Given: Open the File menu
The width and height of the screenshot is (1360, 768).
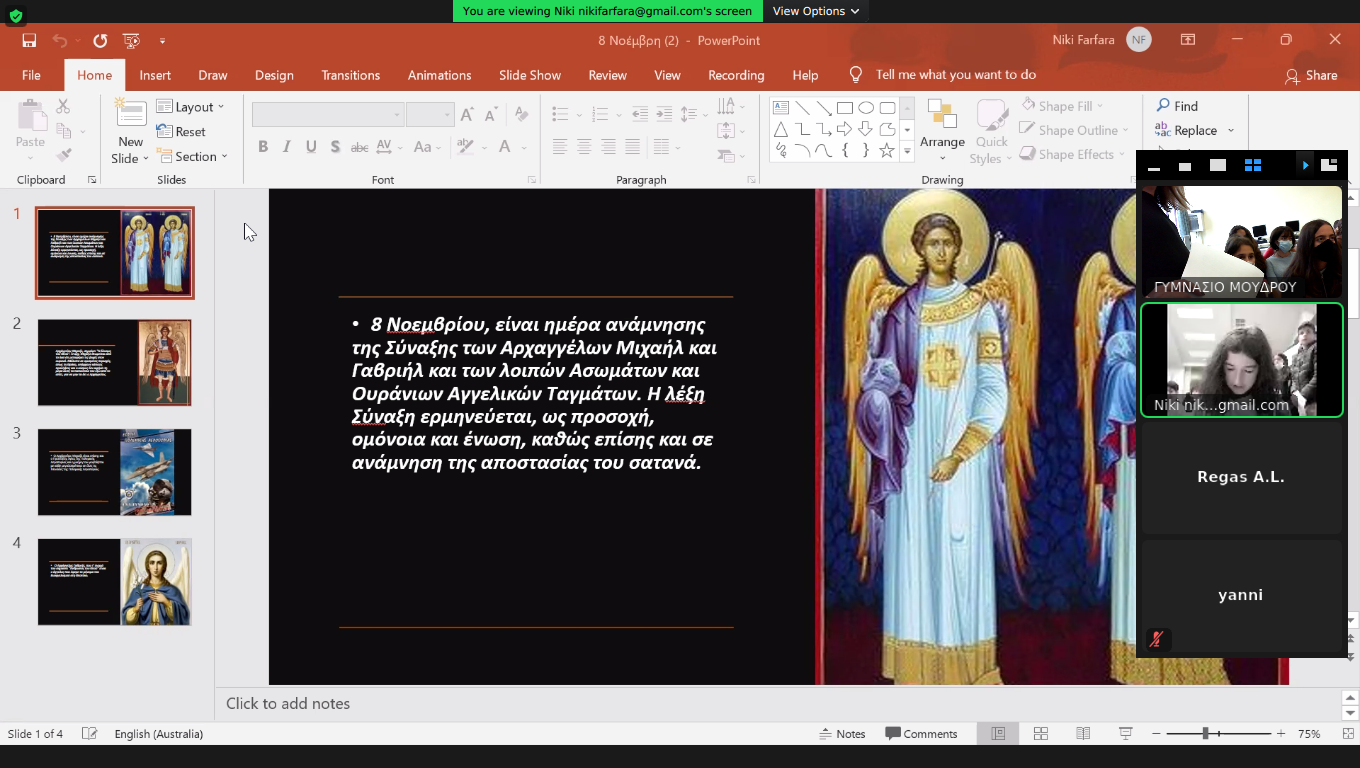Looking at the screenshot, I should point(31,75).
